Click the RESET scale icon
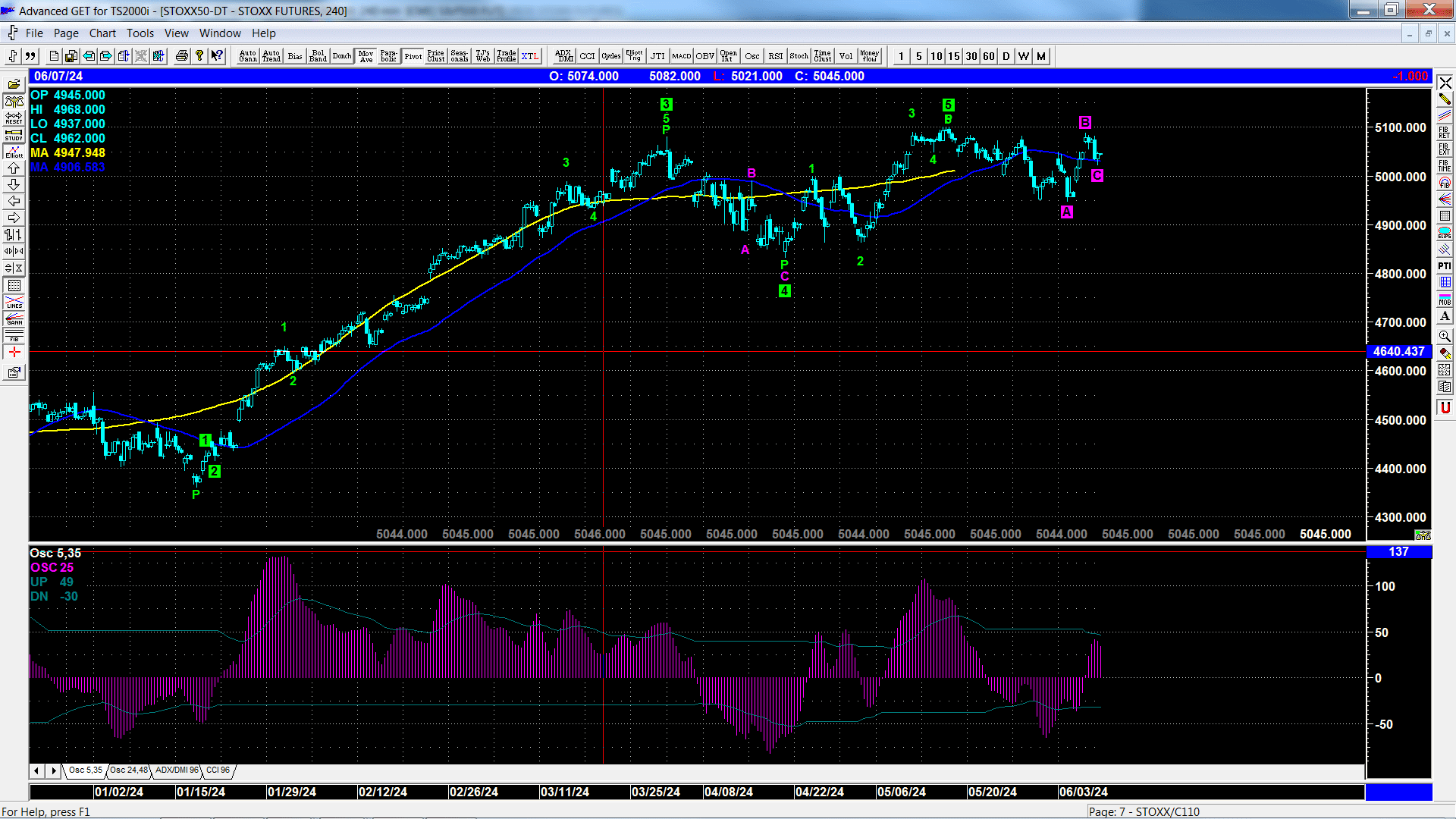This screenshot has width=1456, height=819. coord(14,118)
